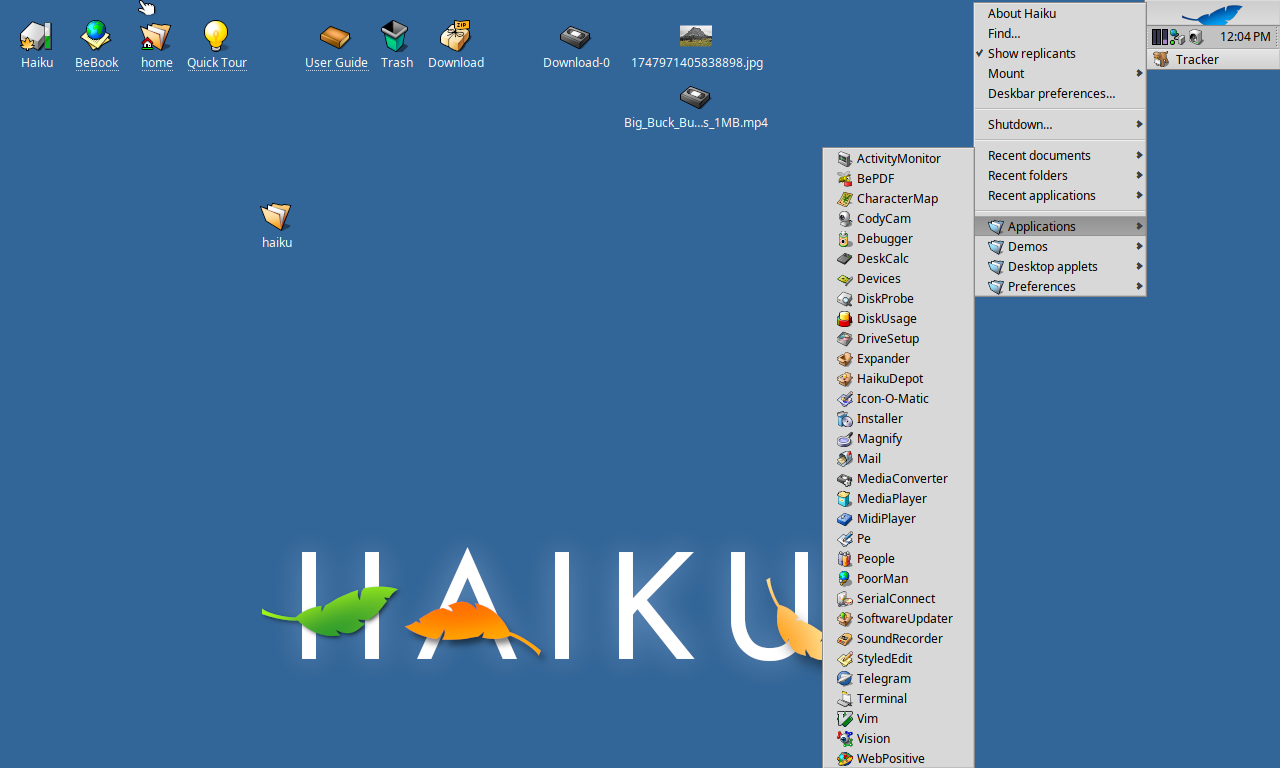The width and height of the screenshot is (1280, 768).
Task: Open Expander from the Applications list
Action: (898, 358)
